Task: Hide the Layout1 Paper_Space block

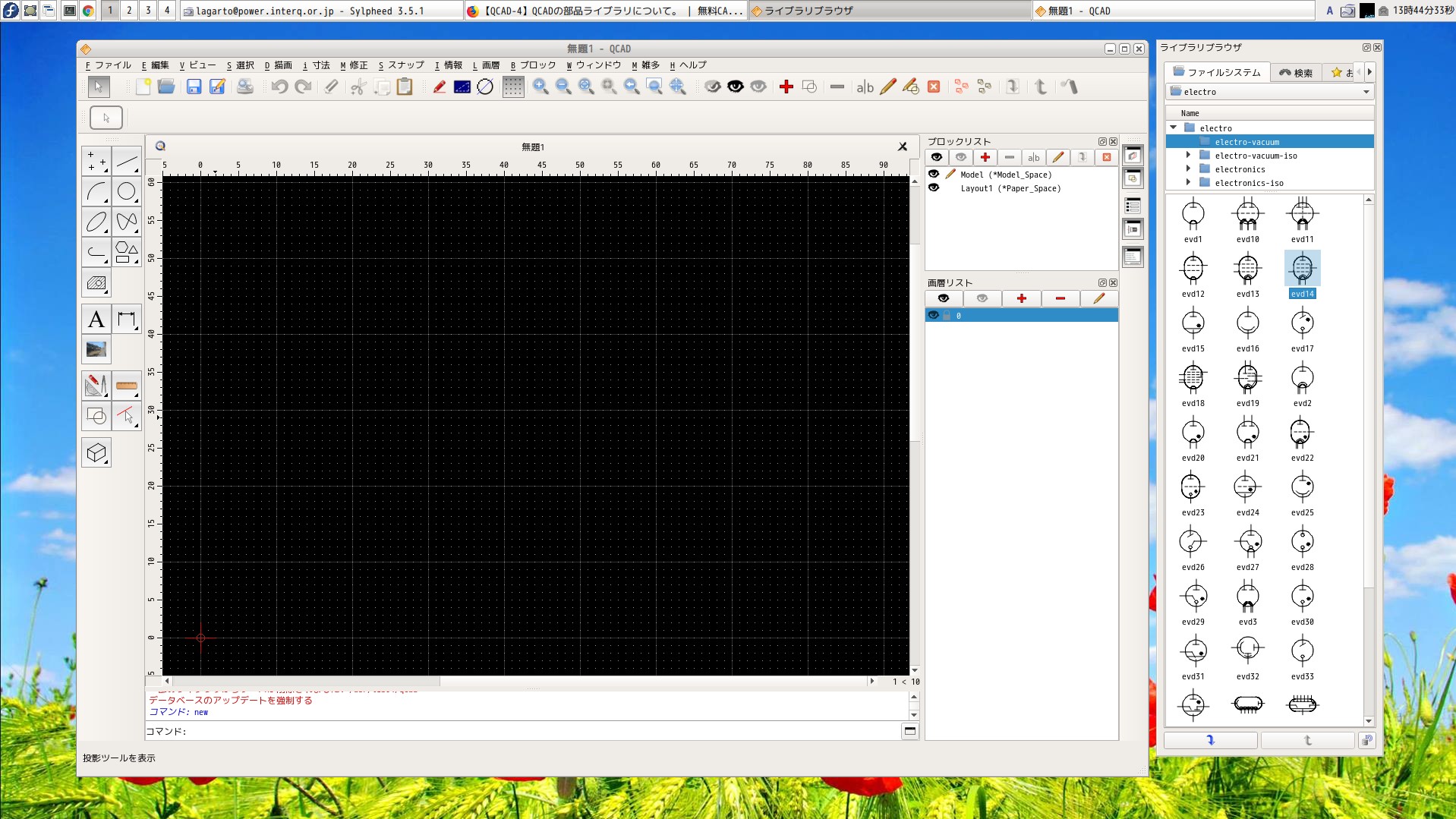Action: 934,188
